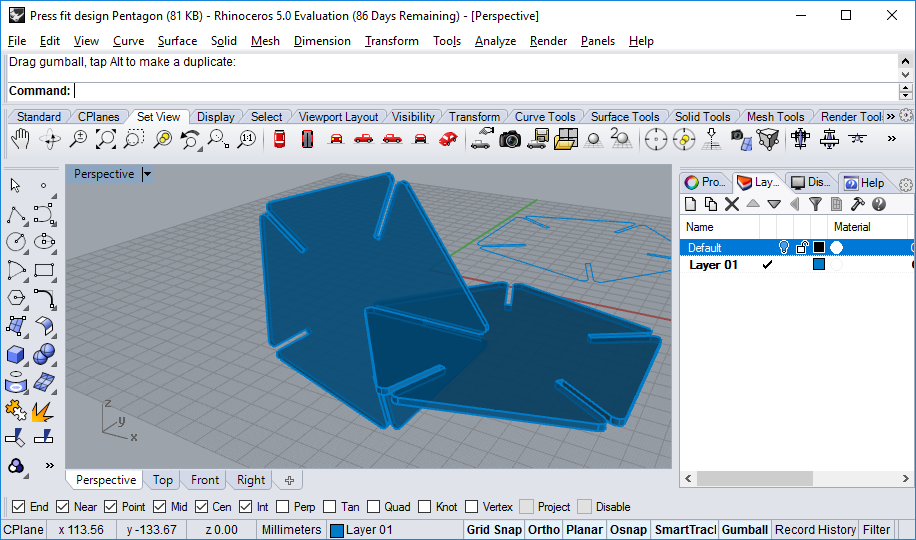Open the Surface menu
The height and width of the screenshot is (540, 916).
pos(177,41)
